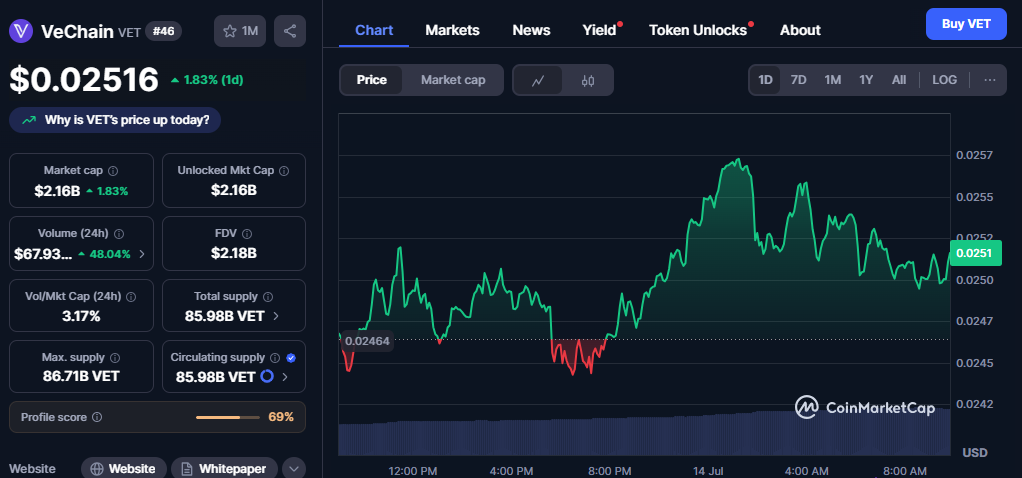
Task: Open the share icon button
Action: pyautogui.click(x=290, y=31)
